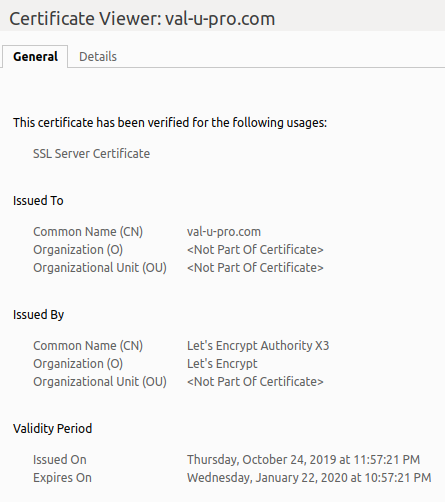The height and width of the screenshot is (502, 445).
Task: Click Issued By Common Name (CN) label
Action: [x=88, y=346]
